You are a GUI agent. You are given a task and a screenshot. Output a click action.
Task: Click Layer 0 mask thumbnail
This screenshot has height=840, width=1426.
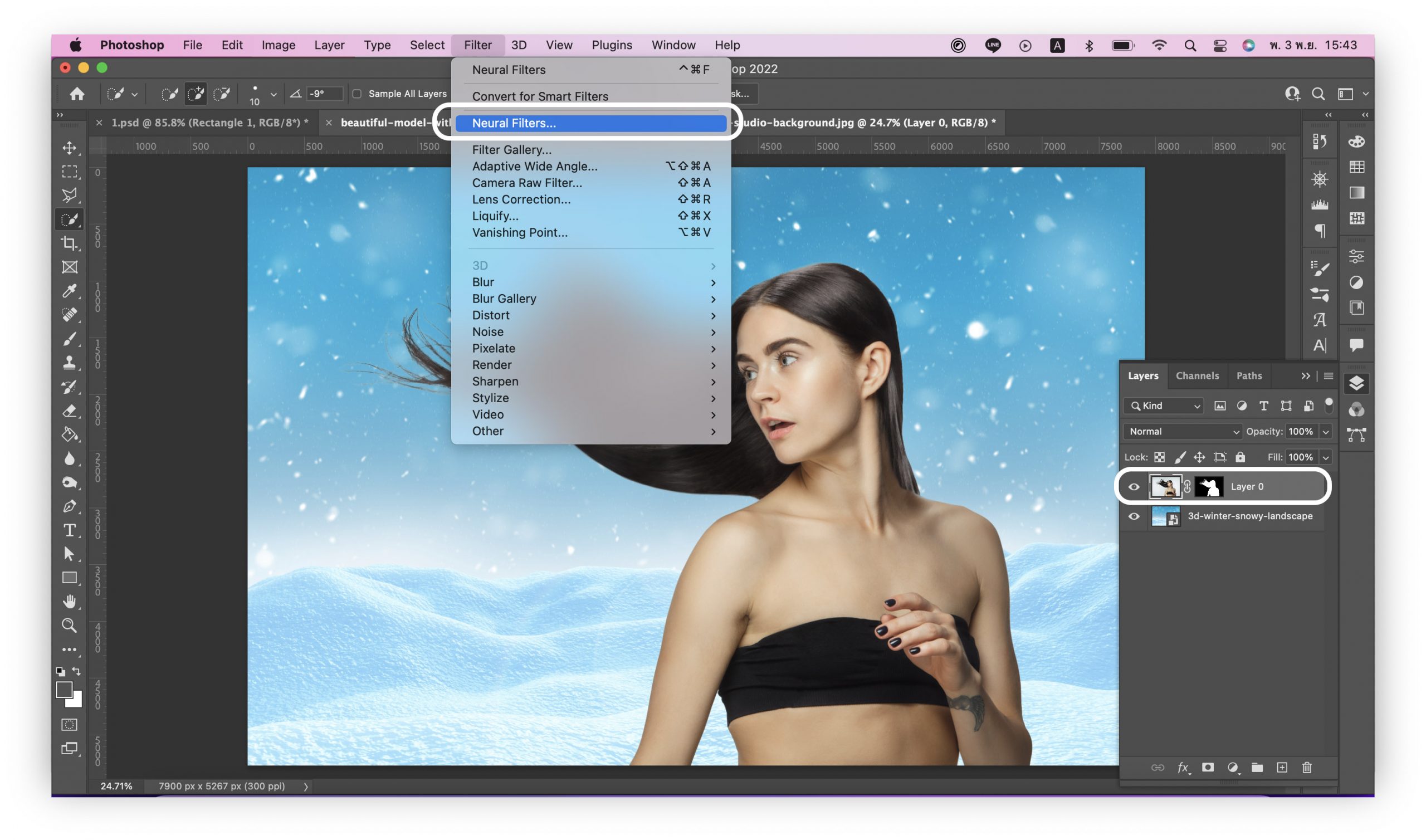(1209, 487)
